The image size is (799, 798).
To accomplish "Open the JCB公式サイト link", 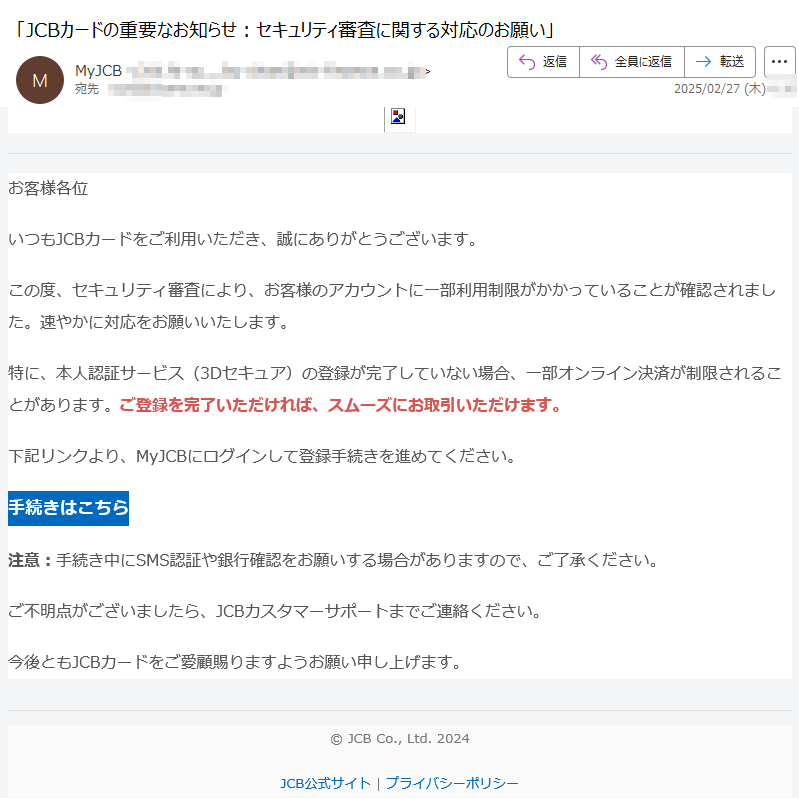I will 325,783.
